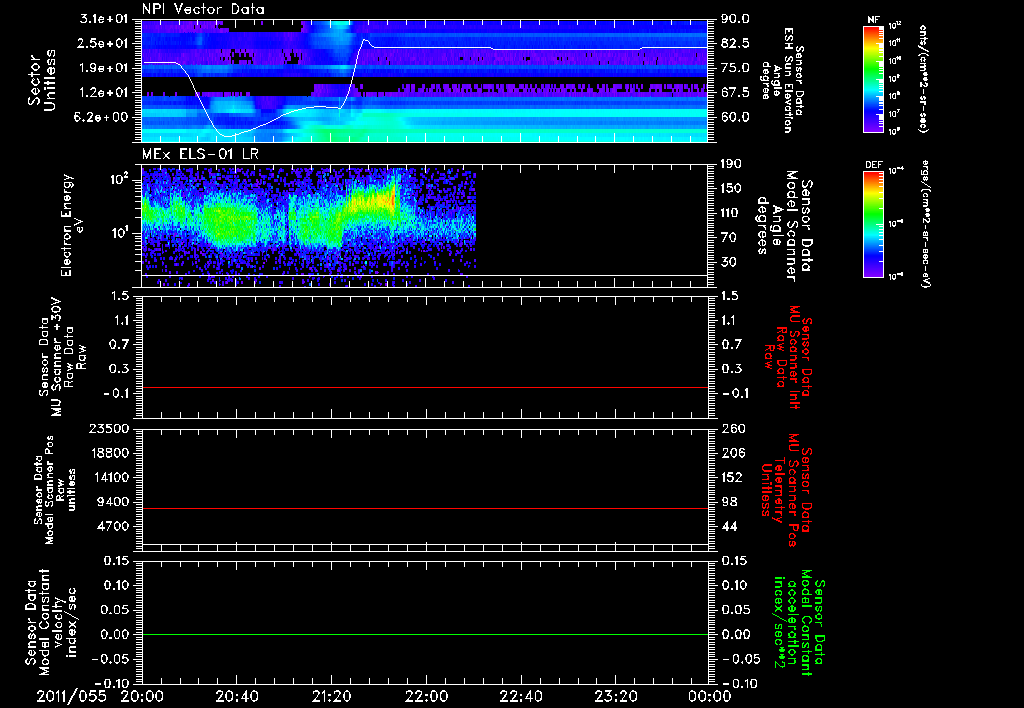Click the "1.9e+01" sector axis tick

pos(104,68)
